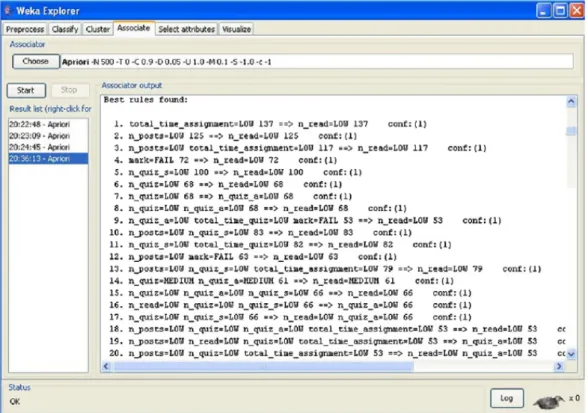Click rule 7 text in output
Screen dimensions: 588x413
232,196
